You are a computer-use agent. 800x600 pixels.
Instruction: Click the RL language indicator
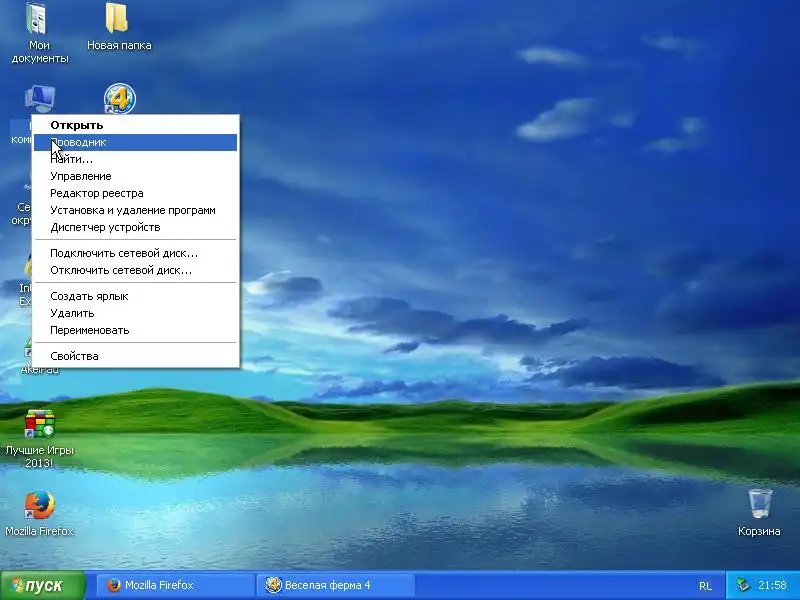[x=706, y=586]
